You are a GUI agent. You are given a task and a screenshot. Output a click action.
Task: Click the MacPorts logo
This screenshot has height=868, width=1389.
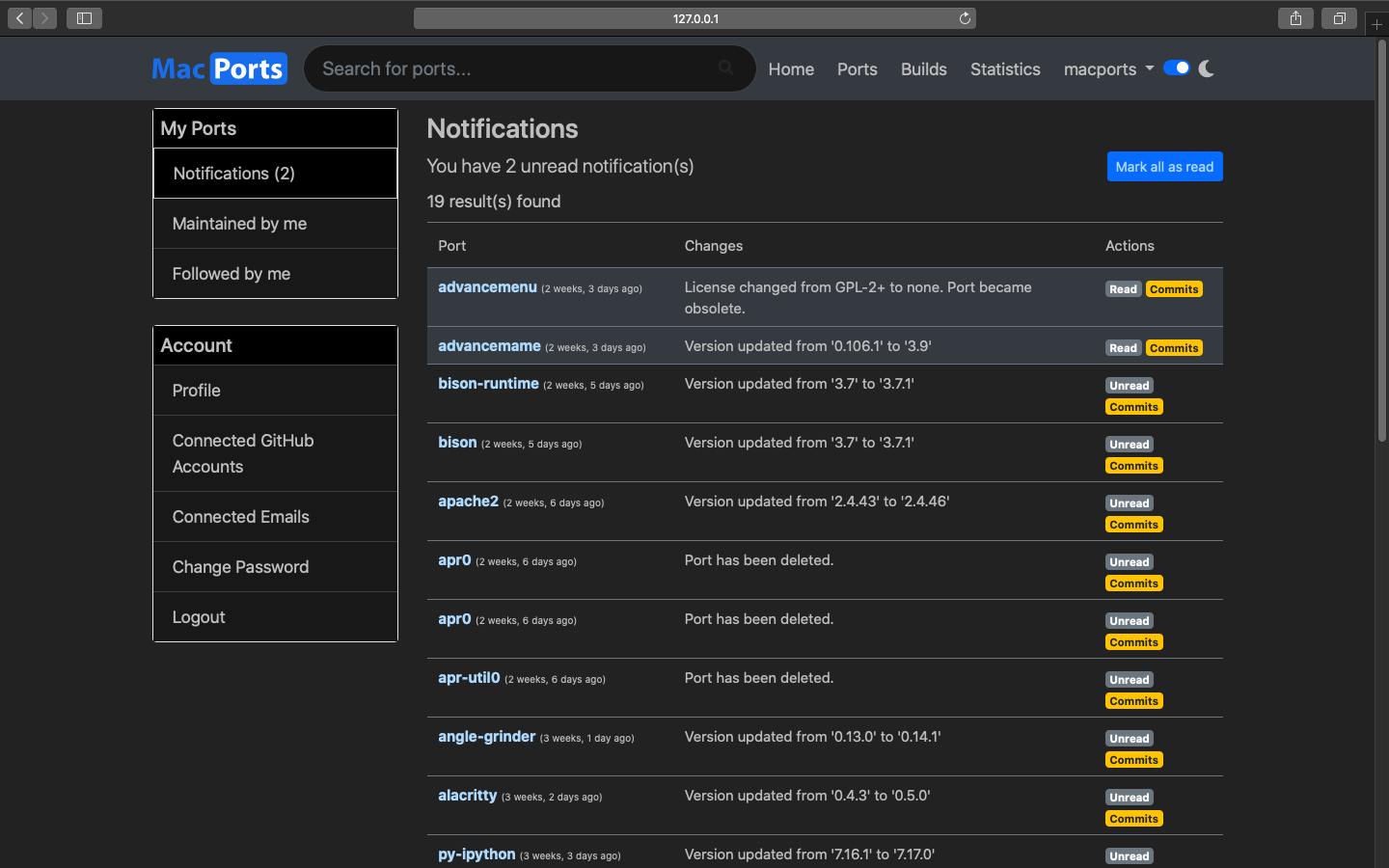(219, 68)
